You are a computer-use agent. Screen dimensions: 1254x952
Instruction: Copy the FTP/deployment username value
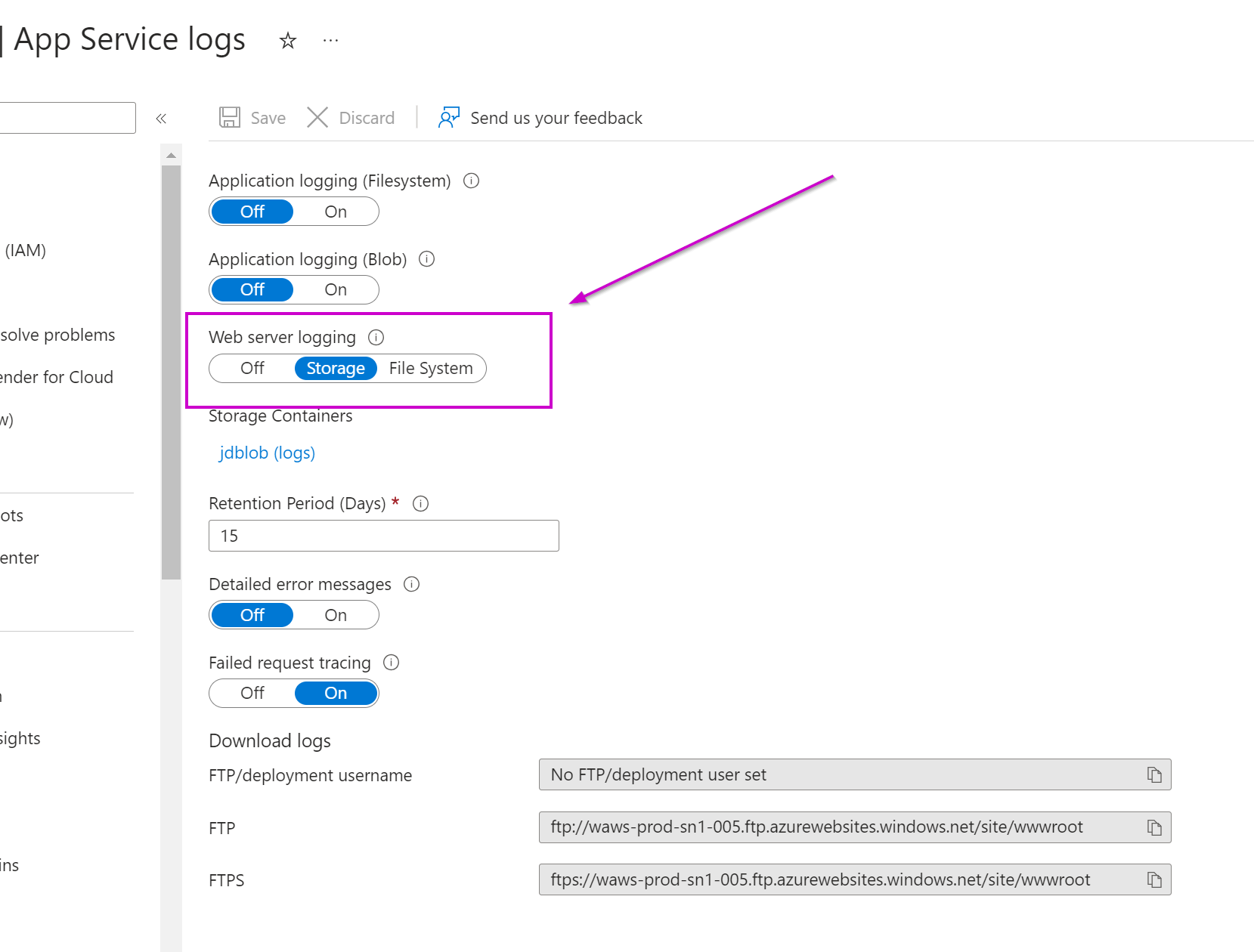pos(1154,774)
